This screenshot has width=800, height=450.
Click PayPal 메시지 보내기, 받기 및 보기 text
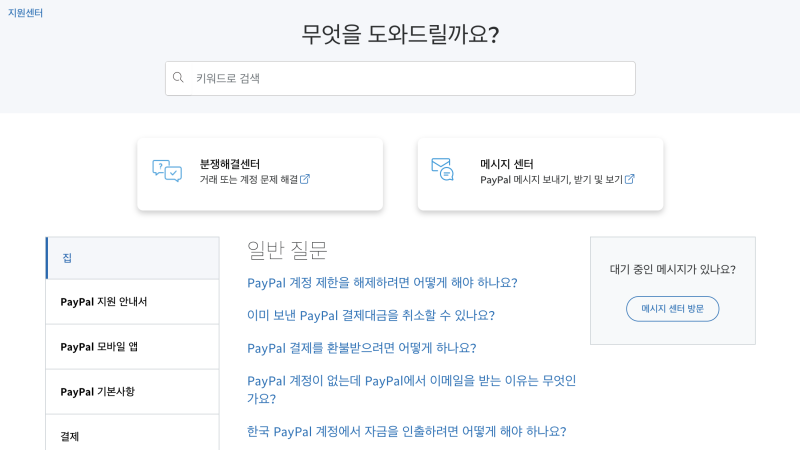[x=552, y=180]
